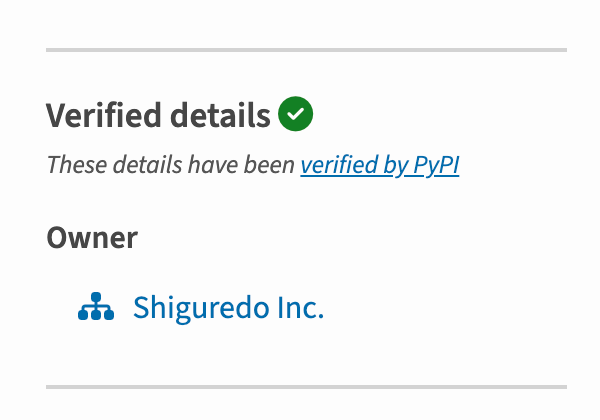Click the green verified checkmark icon
The width and height of the screenshot is (600, 420).
pyautogui.click(x=296, y=114)
